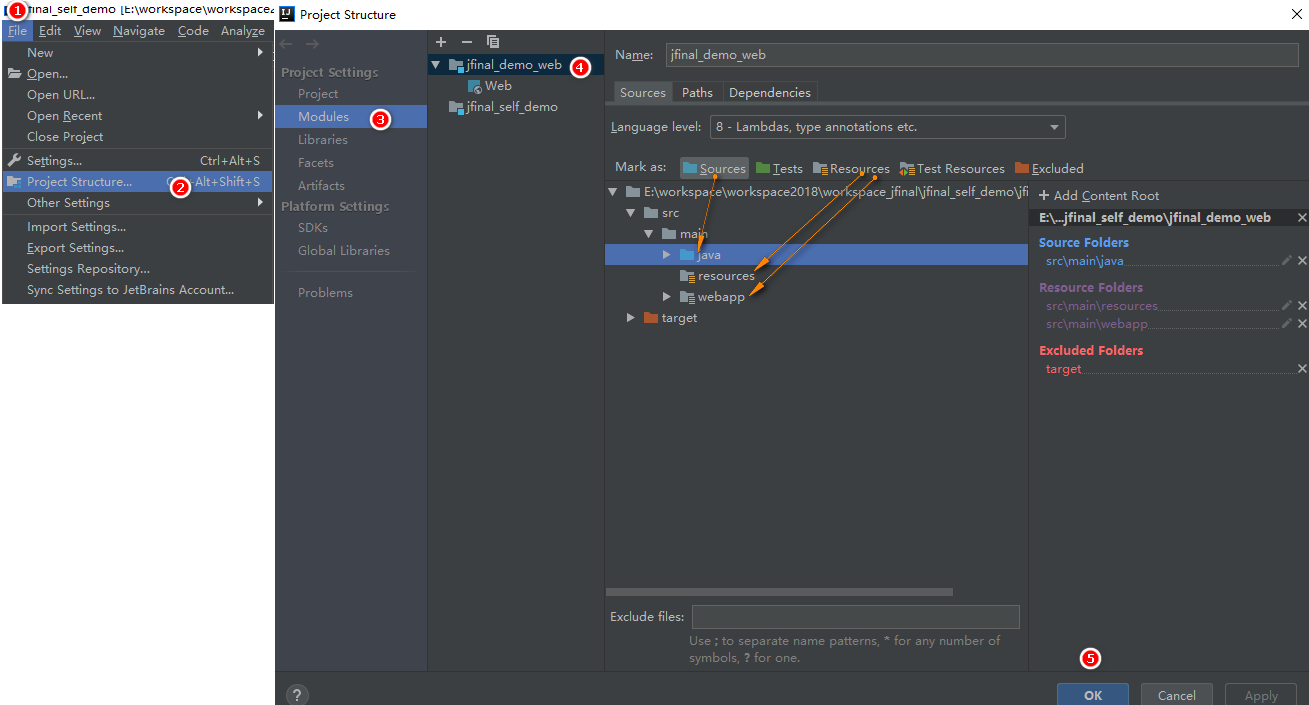Screen dimensions: 1309x705
Task: Choose Sync Settings to JetBrains Account
Action: pos(138,290)
